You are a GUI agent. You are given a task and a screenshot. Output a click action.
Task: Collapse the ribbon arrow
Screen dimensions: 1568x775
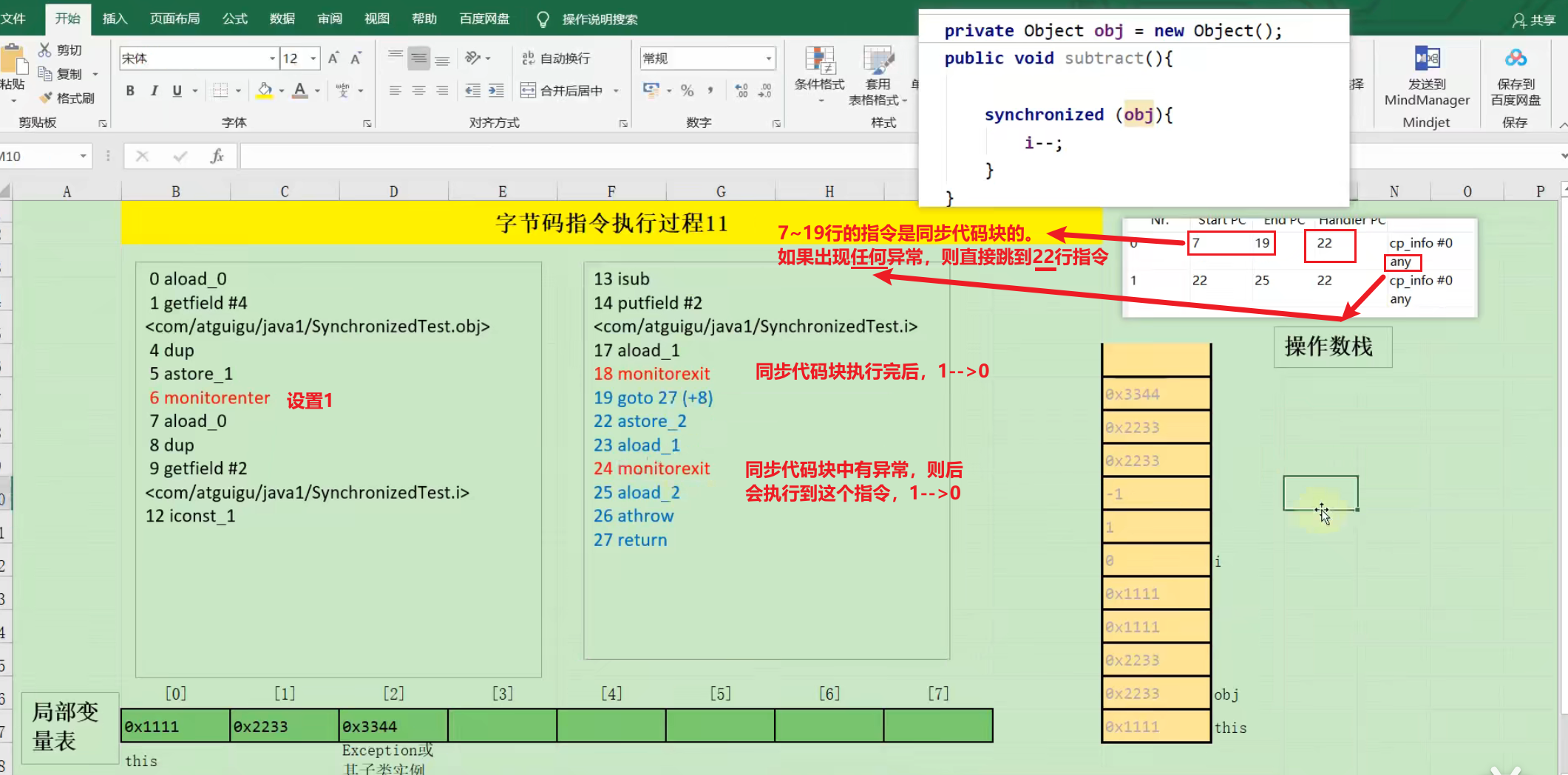(x=1563, y=125)
